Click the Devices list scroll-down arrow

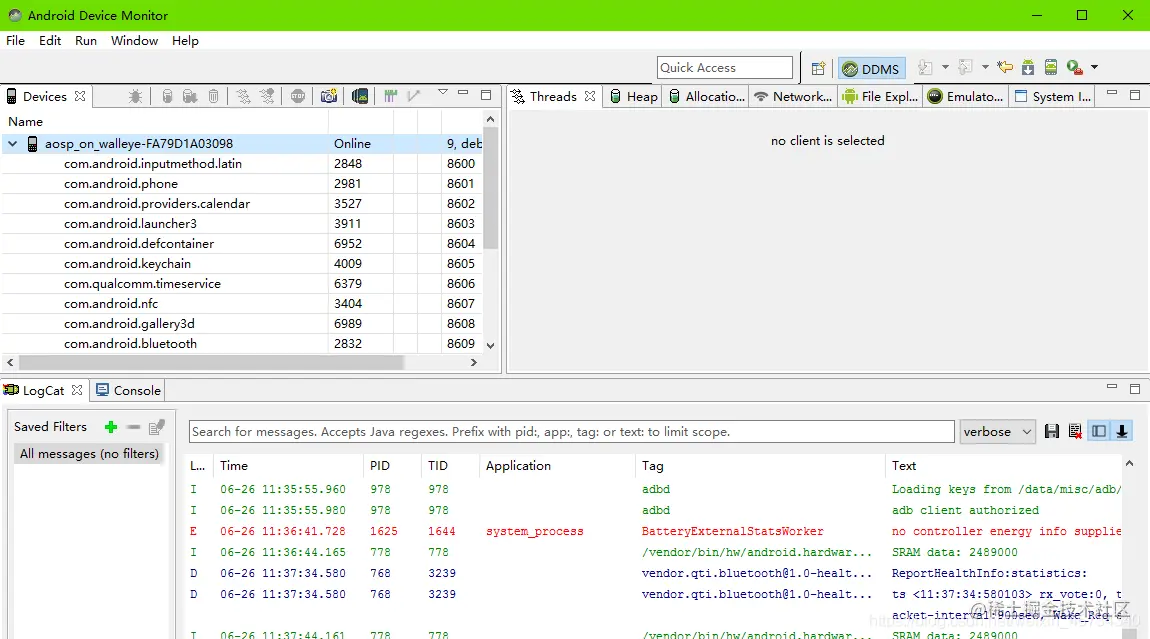tap(491, 346)
